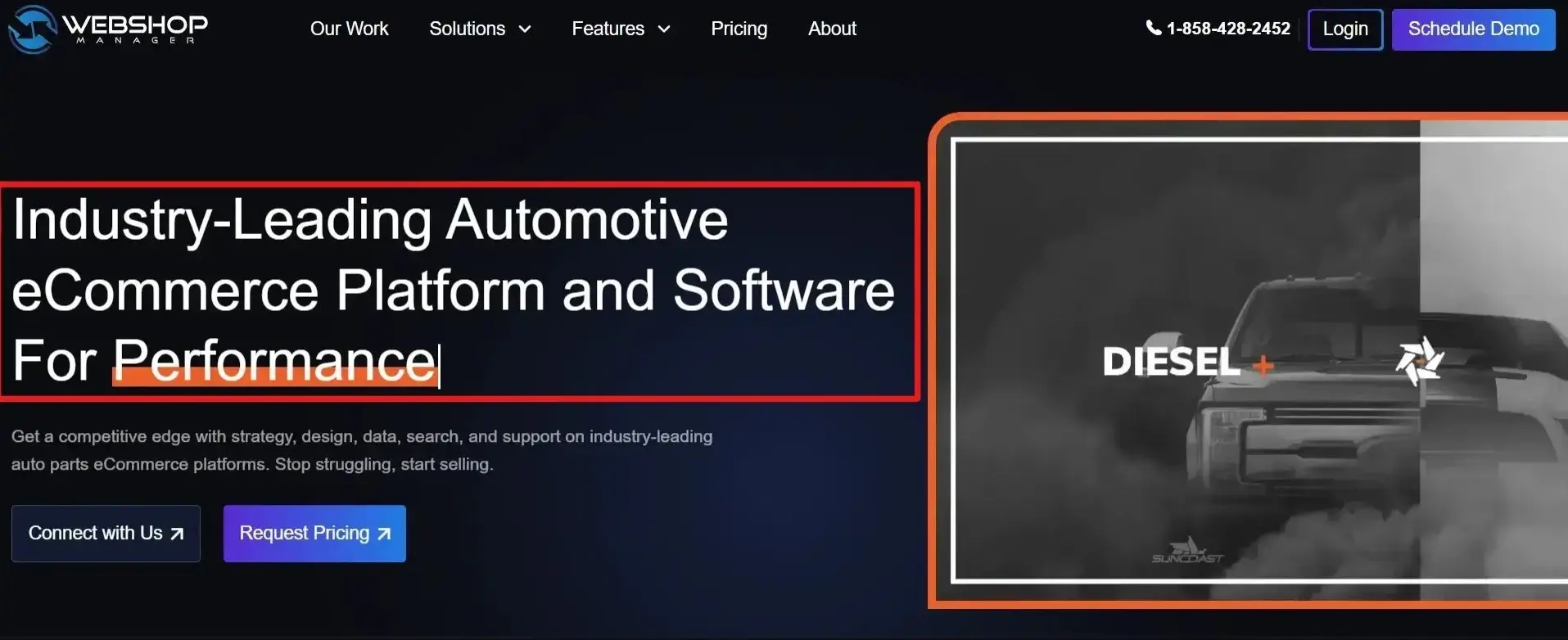The height and width of the screenshot is (640, 1568).
Task: Click the Login button
Action: [1345, 29]
